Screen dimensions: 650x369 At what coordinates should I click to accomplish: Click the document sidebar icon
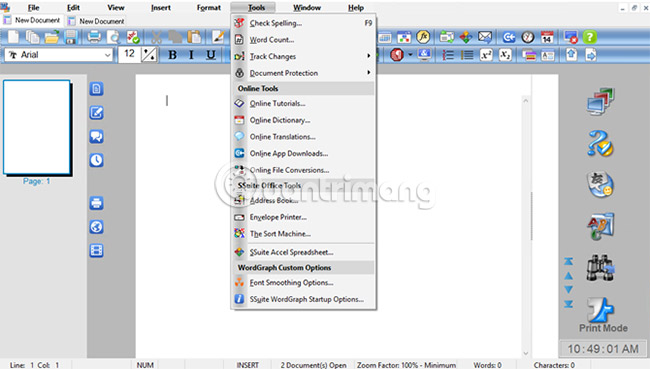click(96, 89)
